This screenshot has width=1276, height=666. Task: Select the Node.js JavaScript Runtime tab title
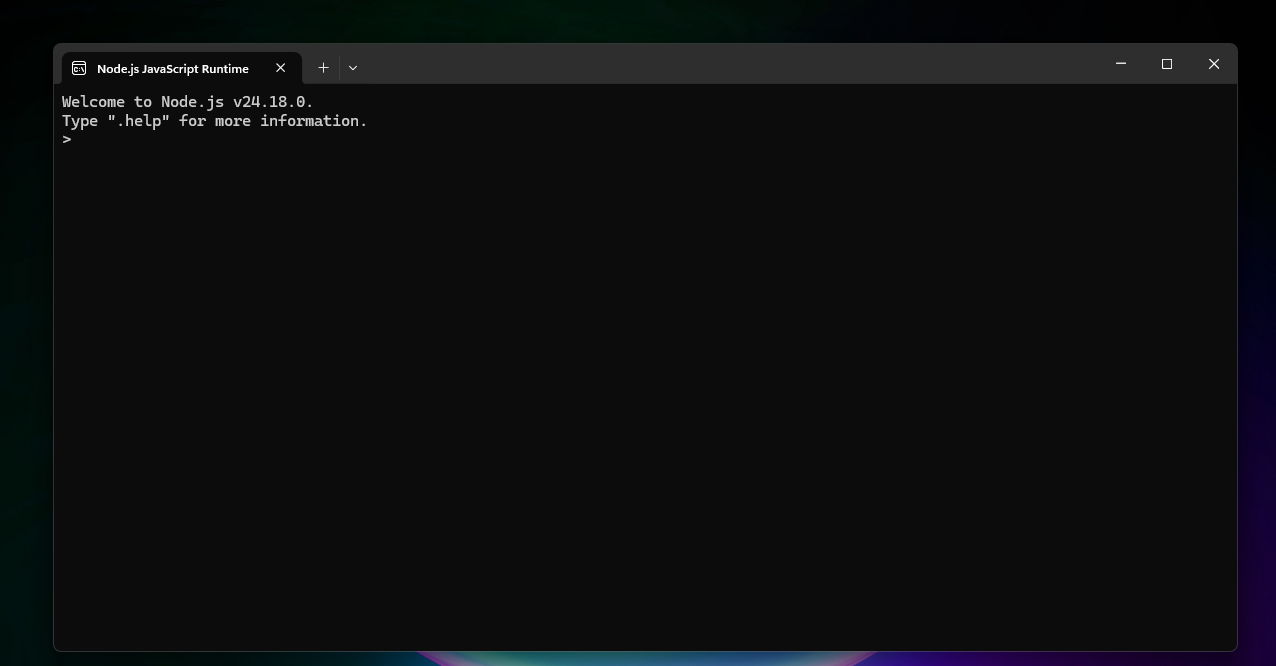pos(173,69)
